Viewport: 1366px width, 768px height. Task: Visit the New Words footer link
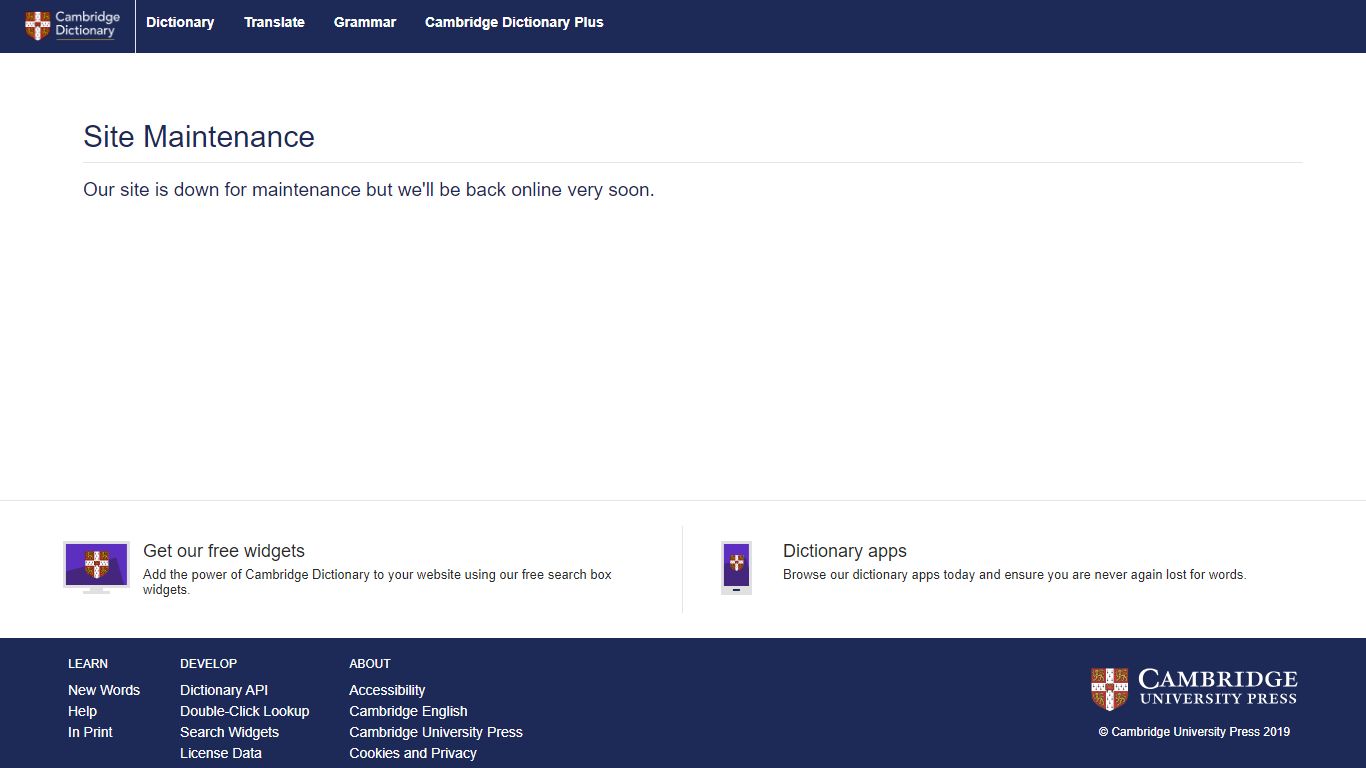coord(104,690)
